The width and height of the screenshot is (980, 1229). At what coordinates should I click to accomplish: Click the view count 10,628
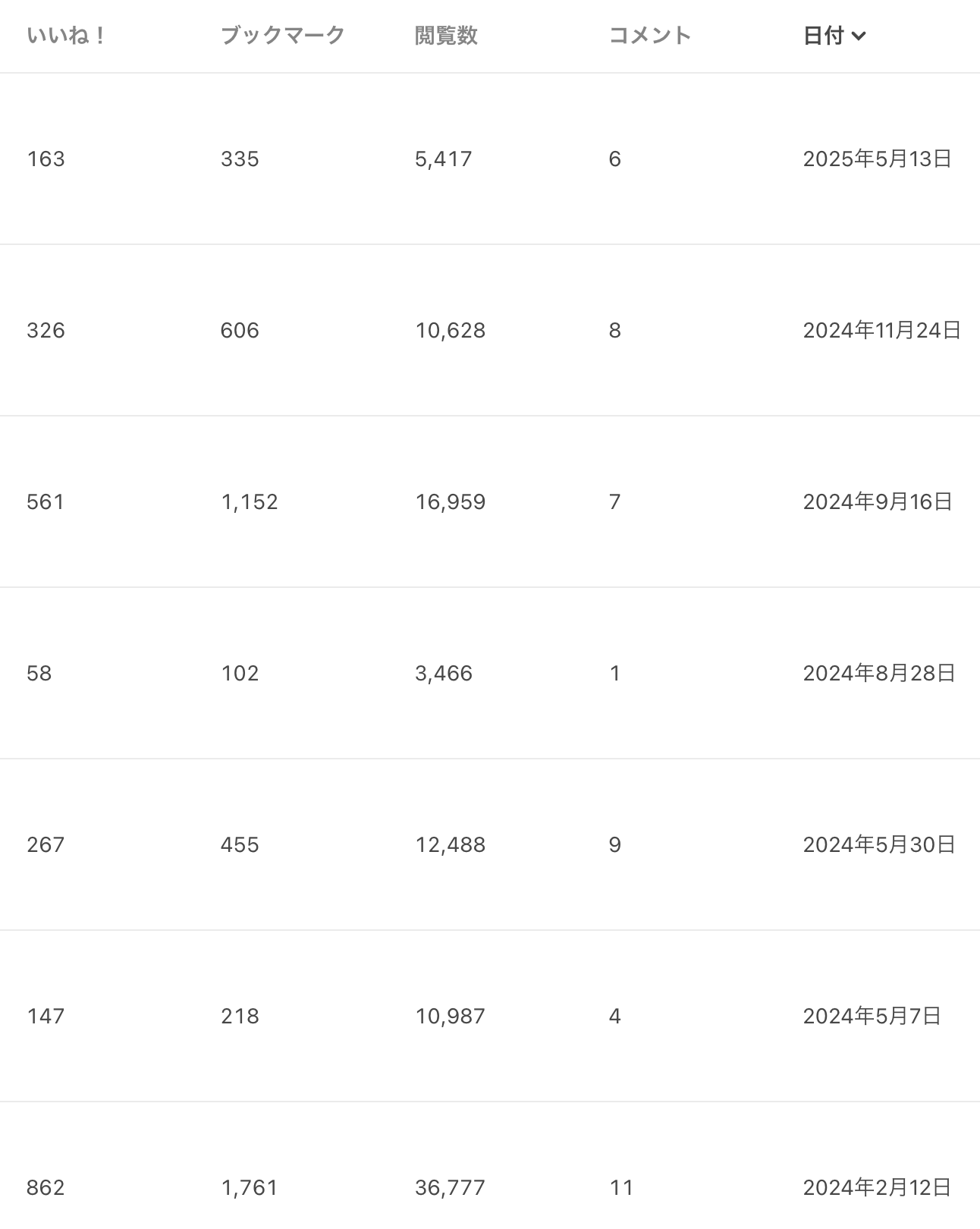[450, 330]
